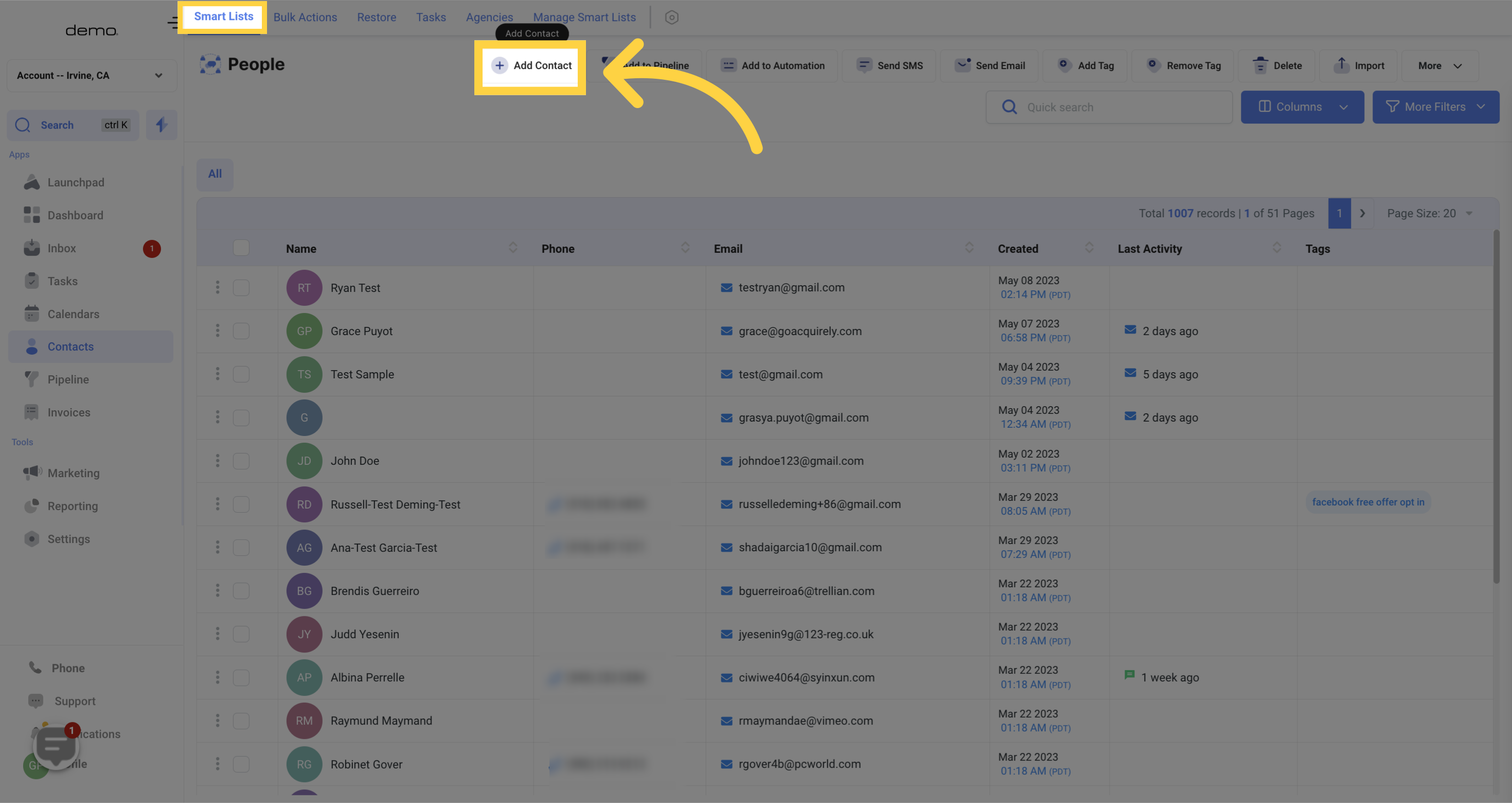Open the Account Irvine, CA dropdown

pyautogui.click(x=92, y=75)
